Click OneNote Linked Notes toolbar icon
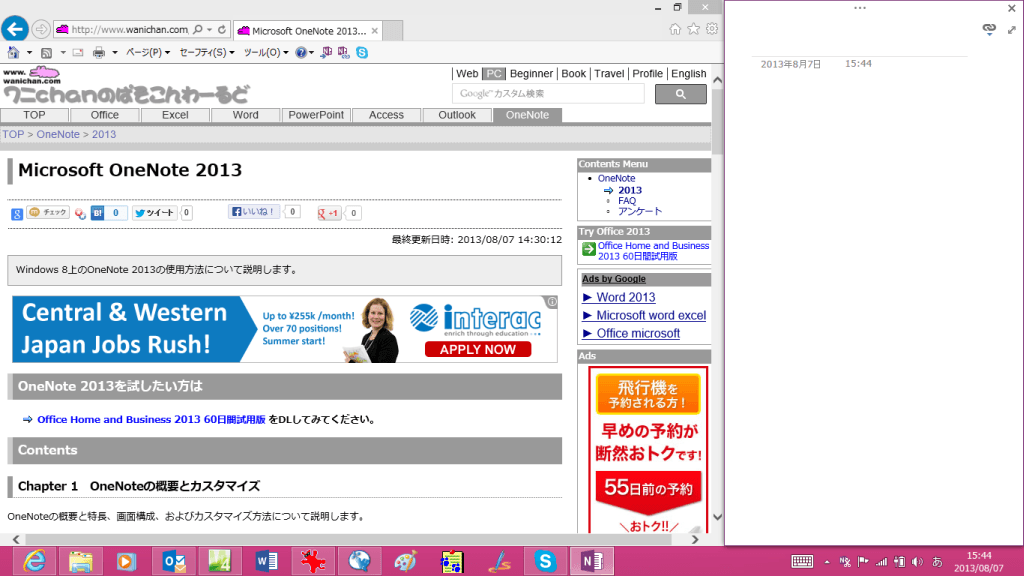 point(344,52)
